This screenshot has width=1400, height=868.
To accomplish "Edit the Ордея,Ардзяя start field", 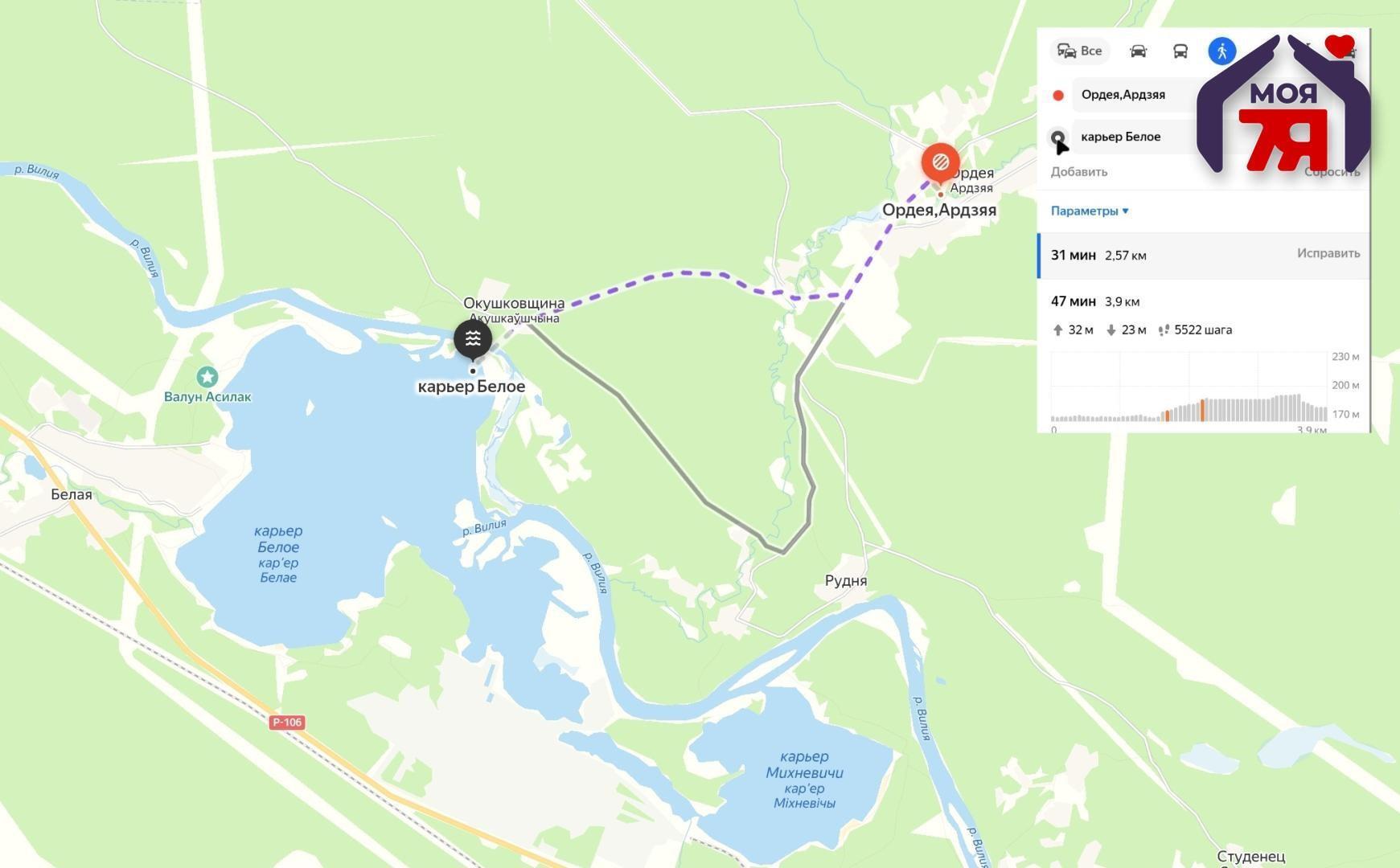I will pyautogui.click(x=1142, y=95).
